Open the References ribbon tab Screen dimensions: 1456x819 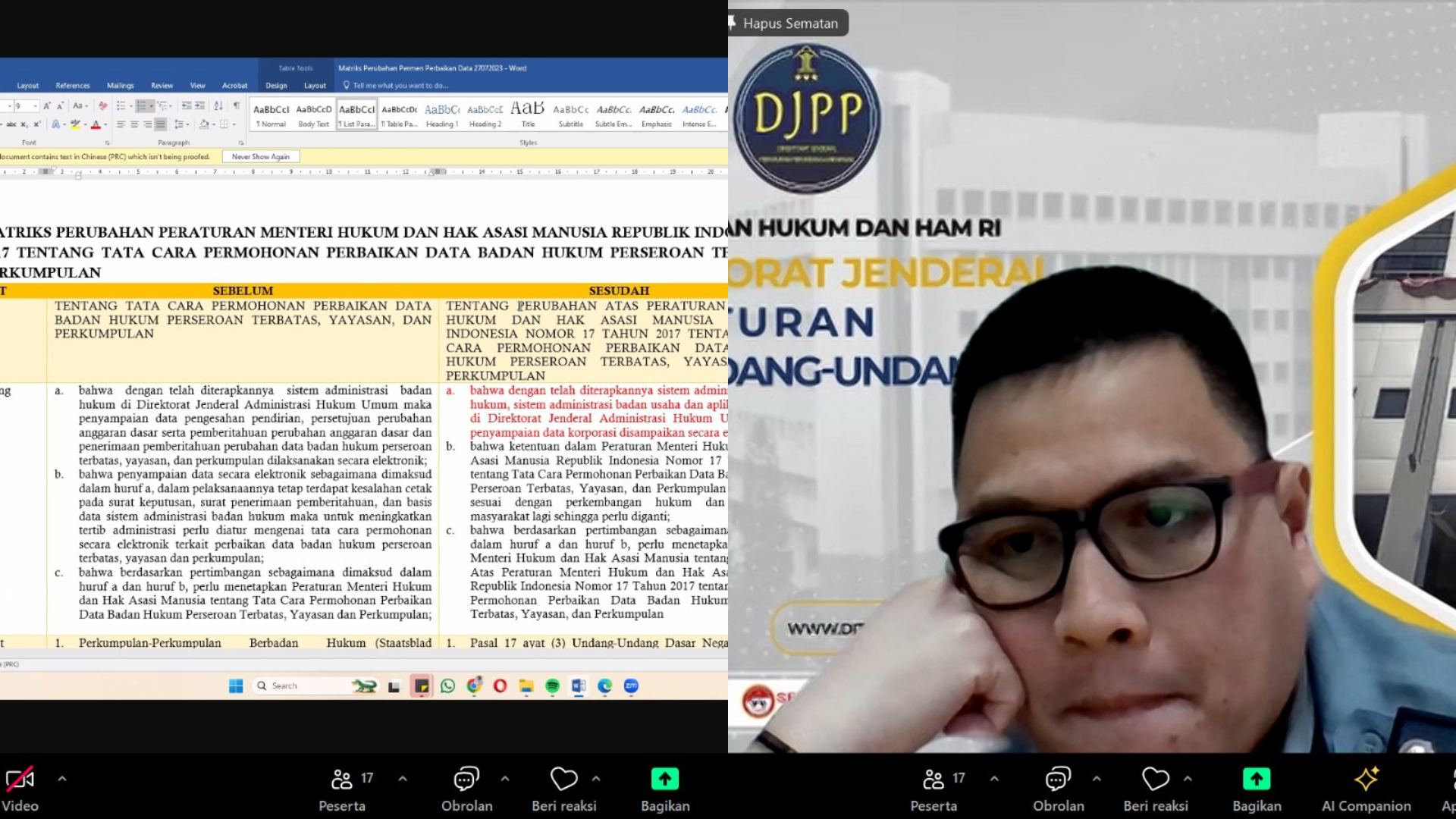point(73,86)
